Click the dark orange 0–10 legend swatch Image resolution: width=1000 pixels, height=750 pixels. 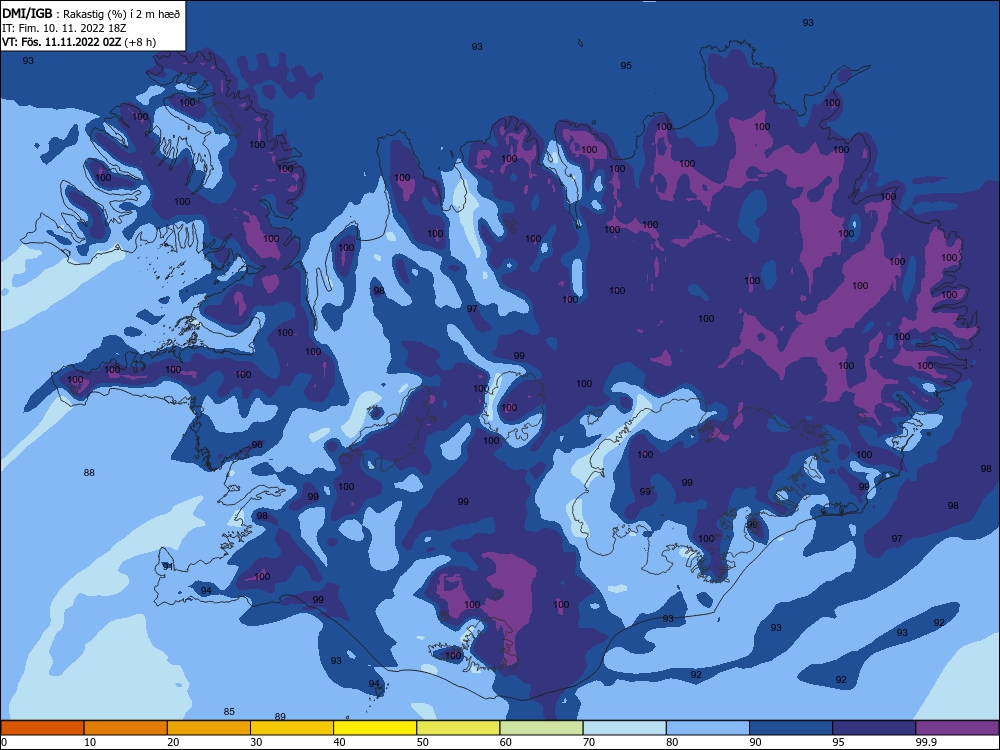point(42,728)
